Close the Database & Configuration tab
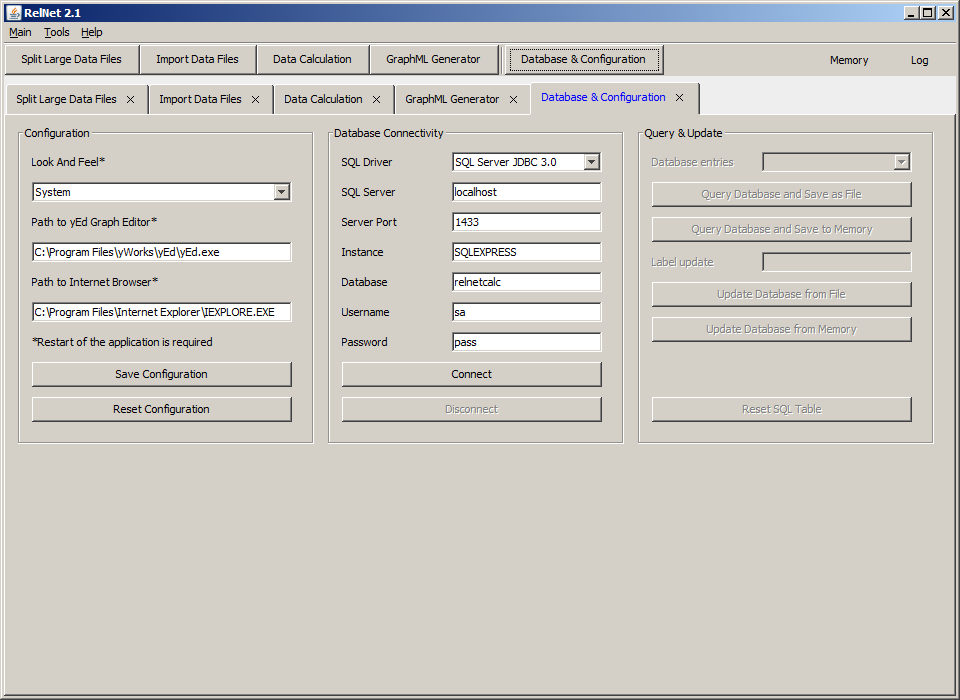960x700 pixels. [x=680, y=97]
